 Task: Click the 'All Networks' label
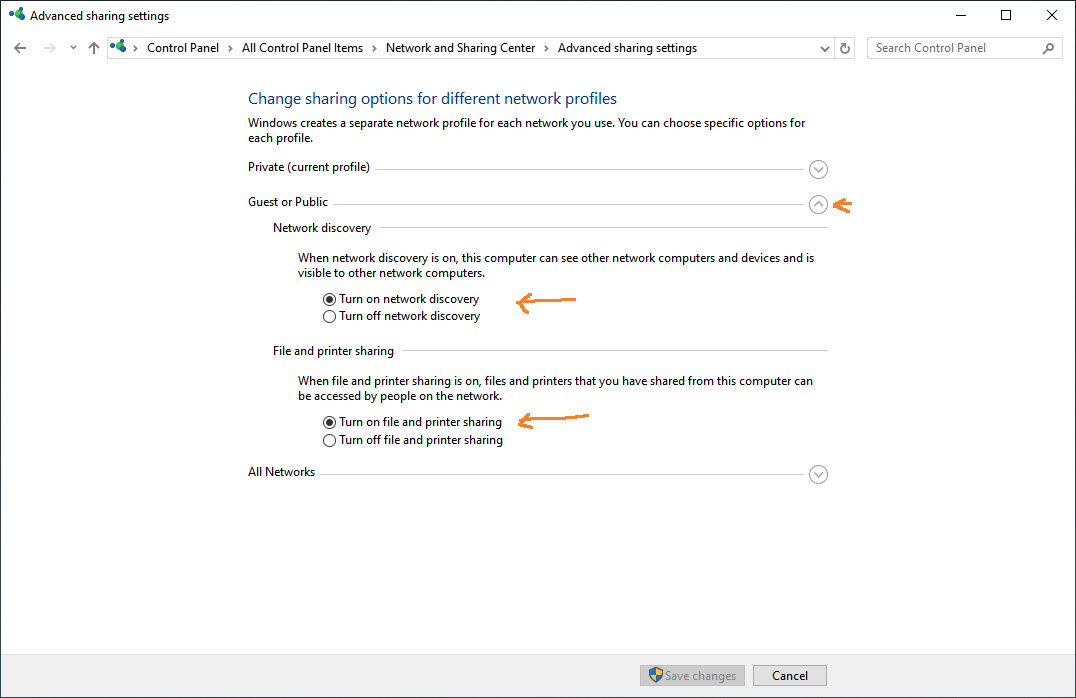(281, 472)
